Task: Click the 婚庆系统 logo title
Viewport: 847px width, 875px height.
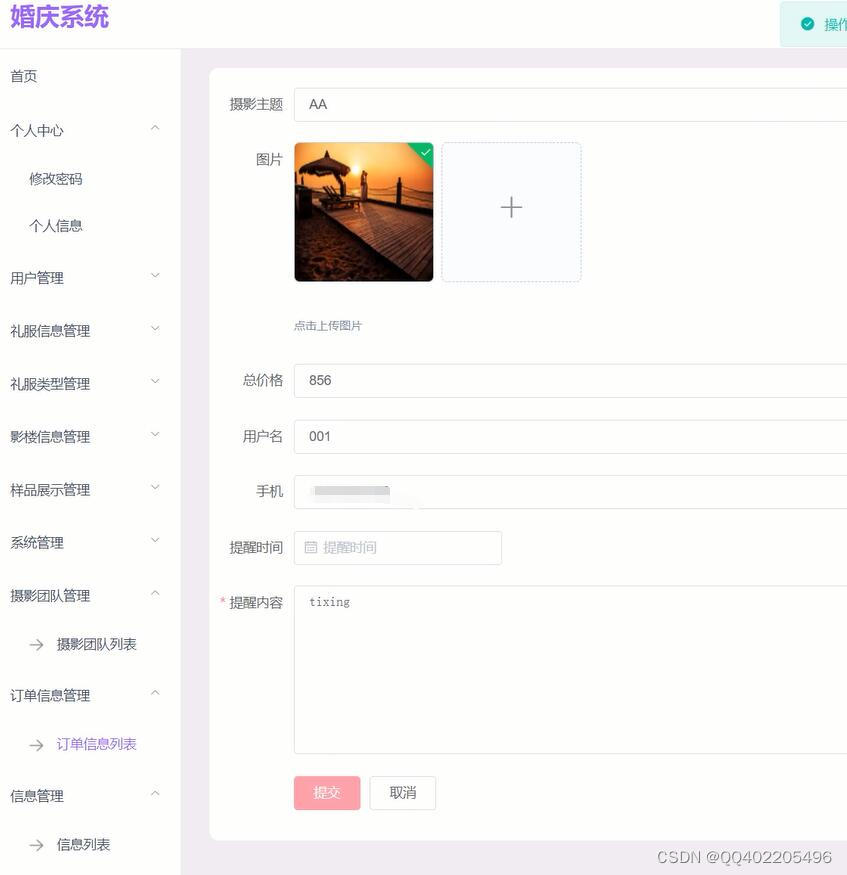Action: coord(59,17)
